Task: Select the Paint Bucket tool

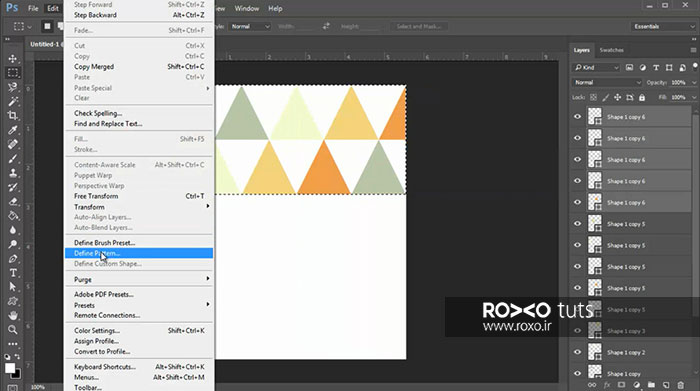Action: pyautogui.click(x=12, y=216)
